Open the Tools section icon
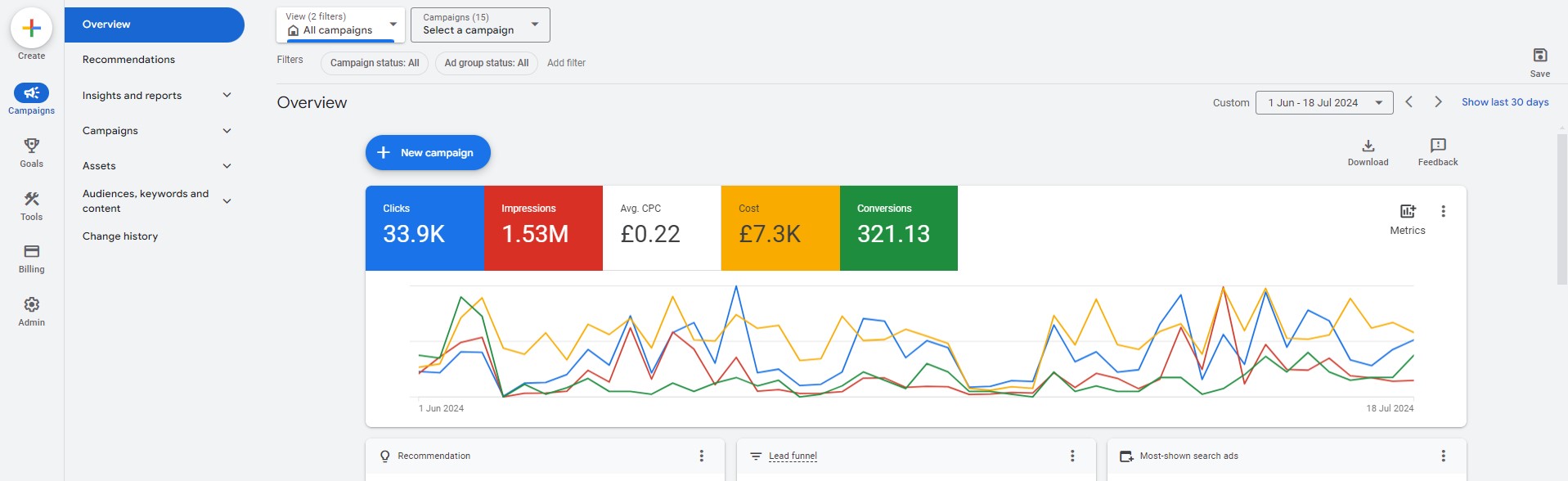The height and width of the screenshot is (481, 1568). tap(31, 200)
